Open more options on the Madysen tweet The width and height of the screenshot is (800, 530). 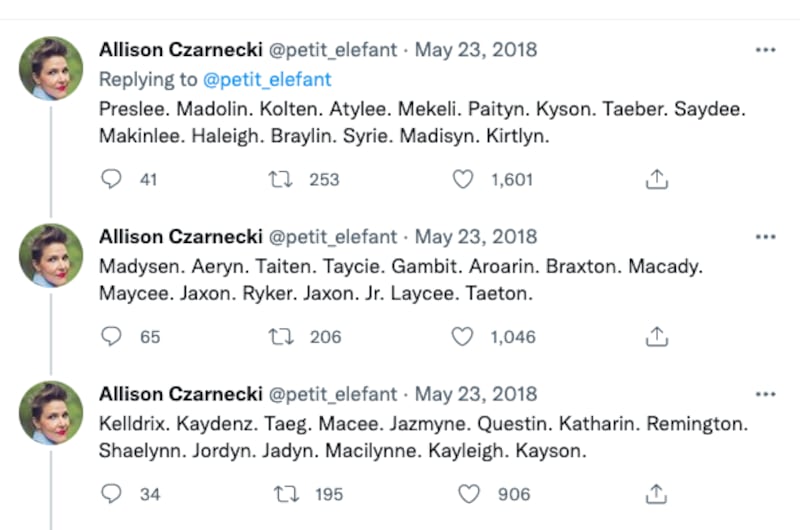tap(765, 237)
